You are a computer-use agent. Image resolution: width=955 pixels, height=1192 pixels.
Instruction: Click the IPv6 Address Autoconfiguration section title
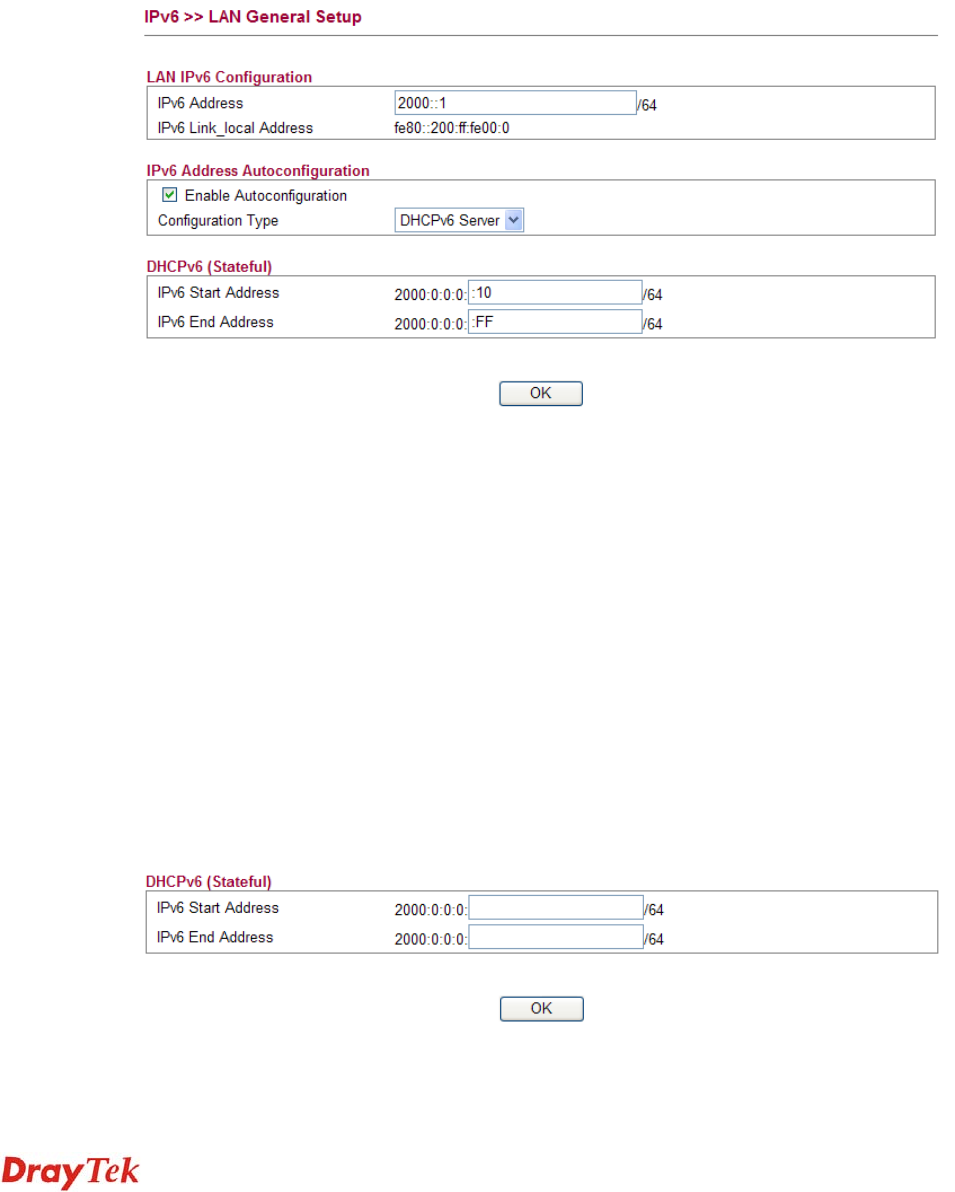coord(258,171)
